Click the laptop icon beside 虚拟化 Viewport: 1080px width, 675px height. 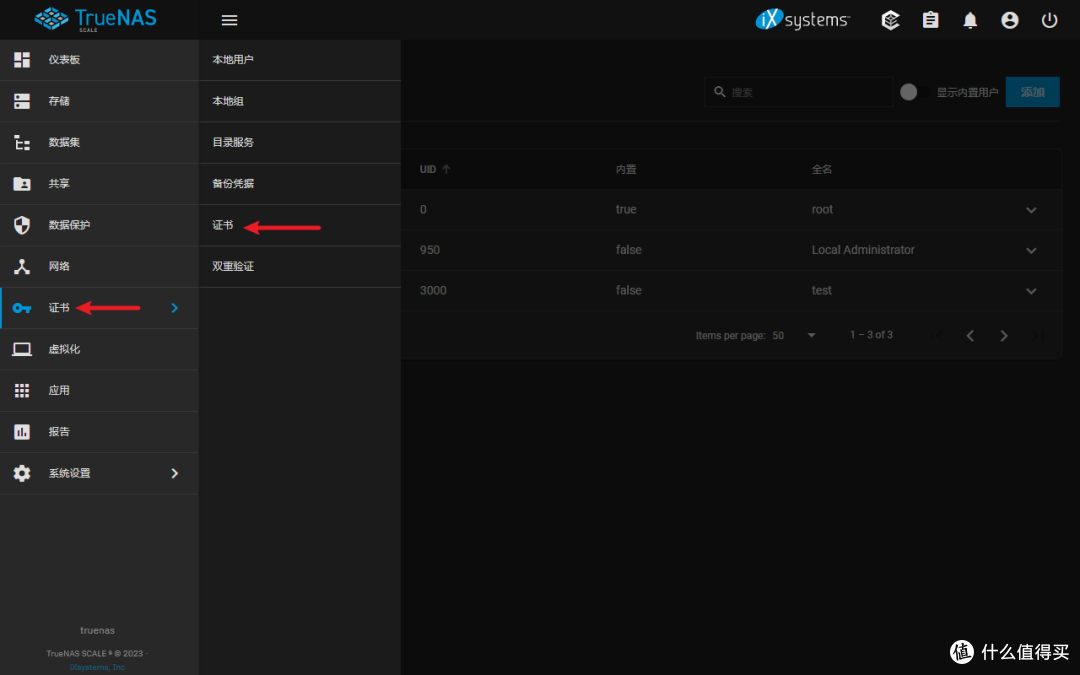pos(22,349)
